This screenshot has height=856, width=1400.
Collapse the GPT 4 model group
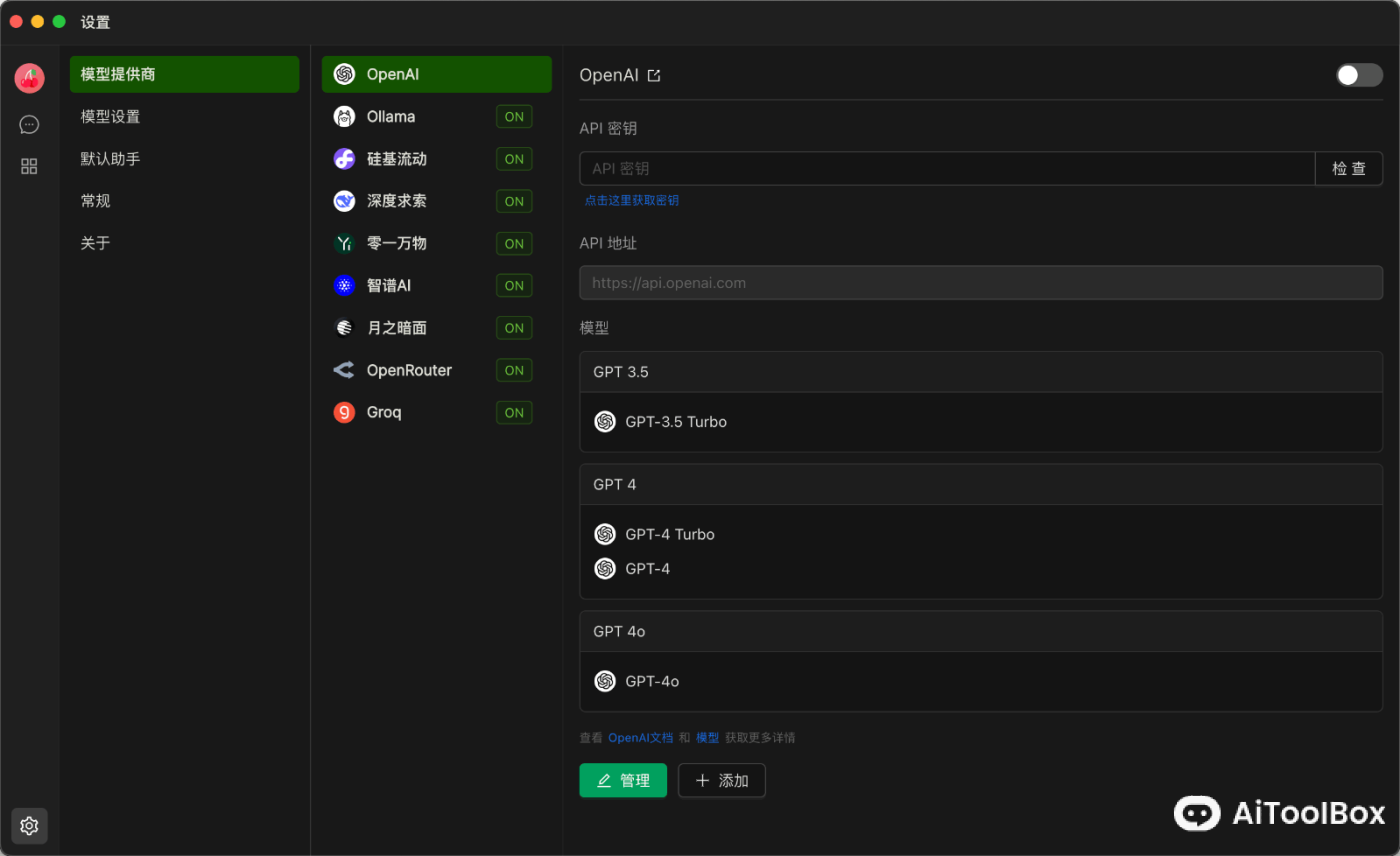[981, 484]
